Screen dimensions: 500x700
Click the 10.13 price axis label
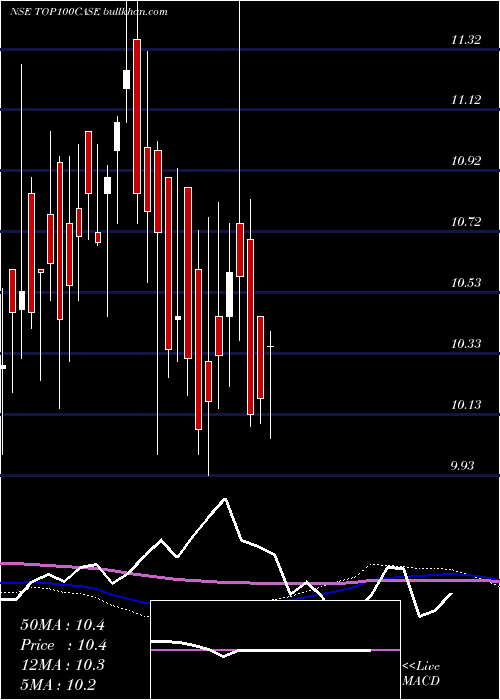coord(466,405)
